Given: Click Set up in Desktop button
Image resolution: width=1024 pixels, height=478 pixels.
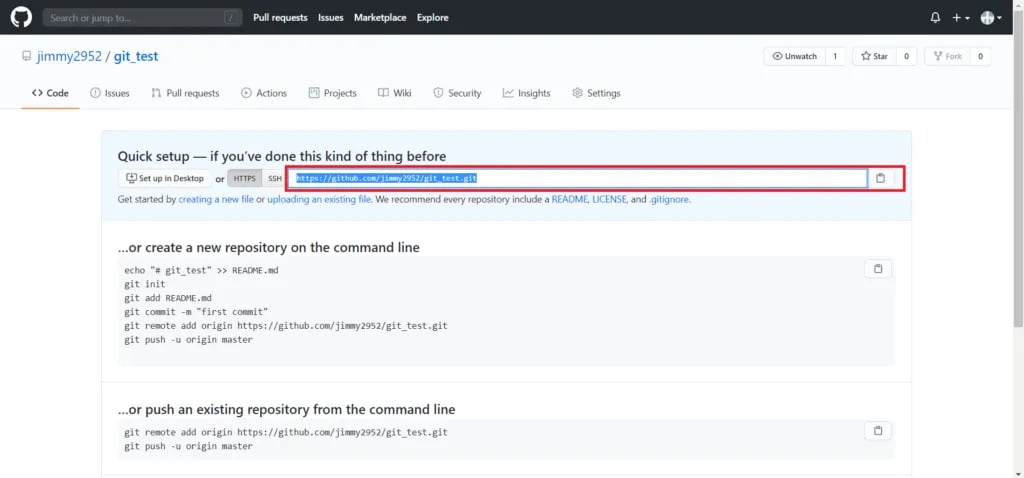Looking at the screenshot, I should coord(165,178).
